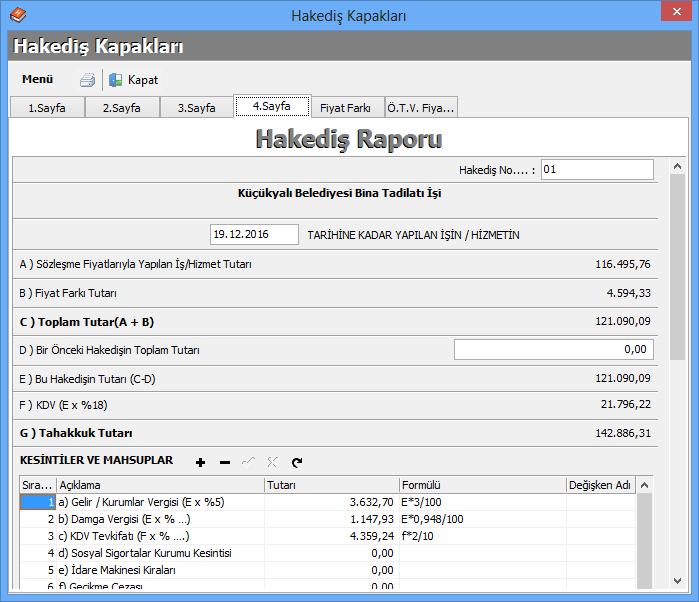Open the Fiyat Farkı tab
The width and height of the screenshot is (699, 602).
click(x=346, y=108)
